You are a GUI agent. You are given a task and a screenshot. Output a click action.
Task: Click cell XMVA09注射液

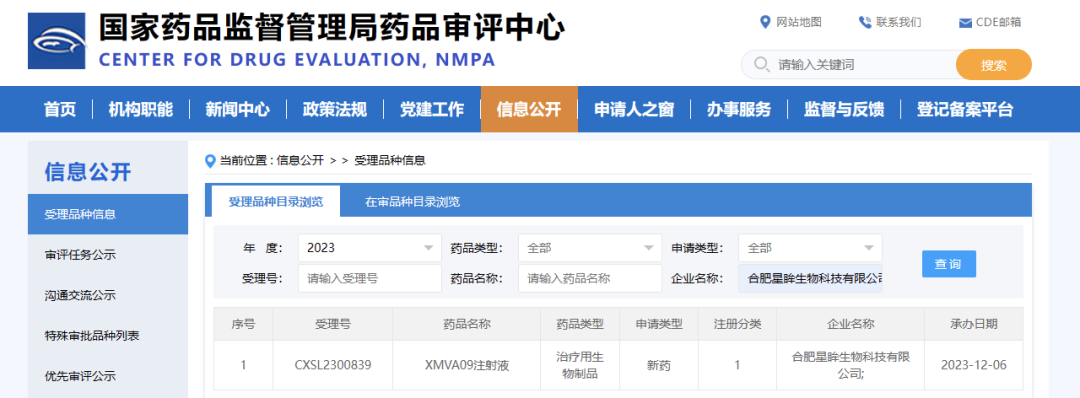(467, 366)
